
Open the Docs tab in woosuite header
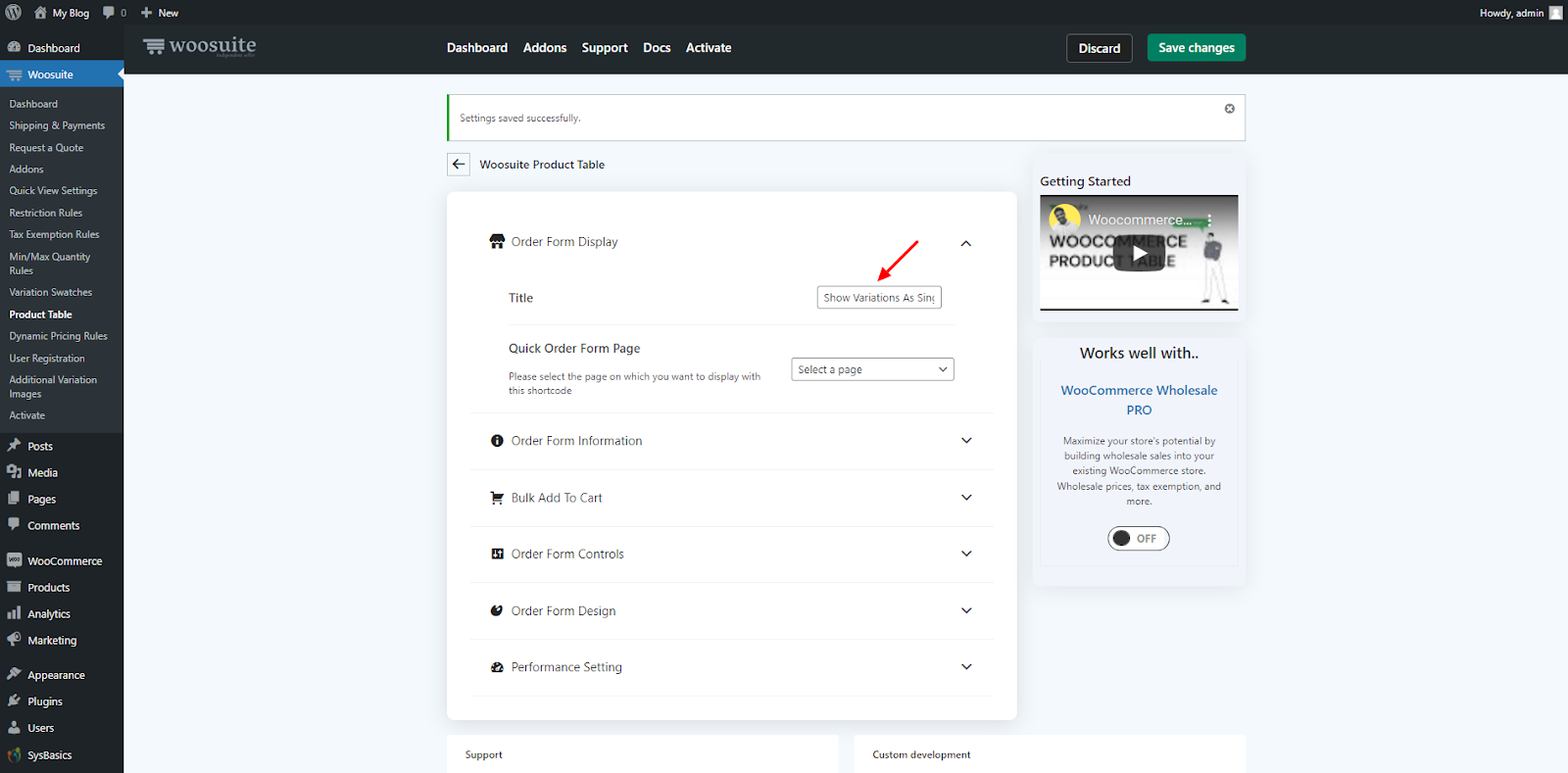pos(657,48)
